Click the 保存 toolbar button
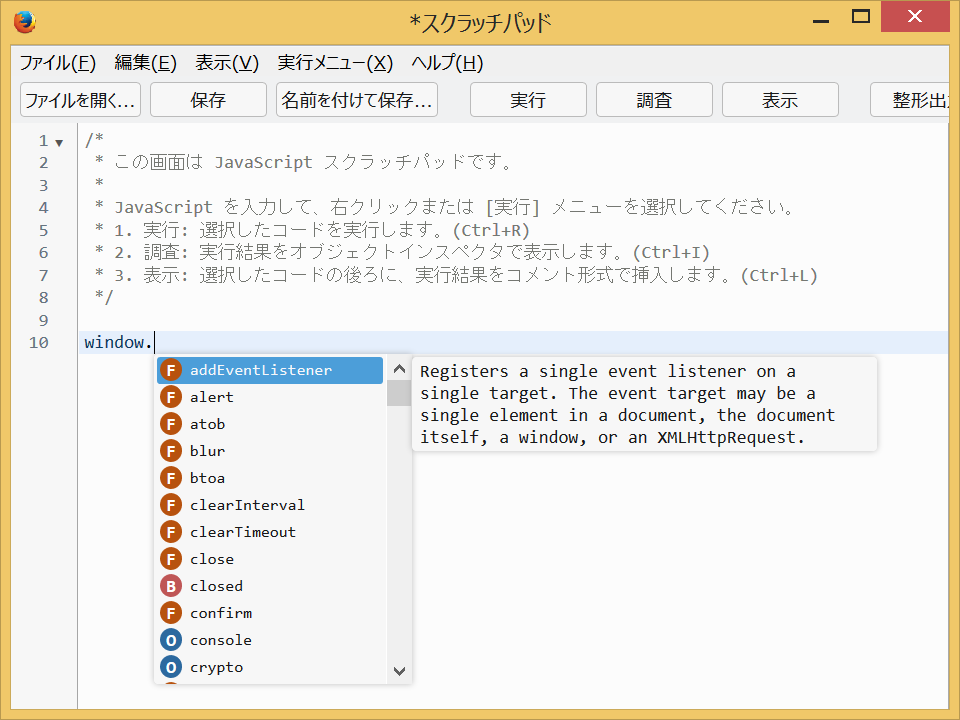The width and height of the screenshot is (960, 720). click(x=208, y=100)
